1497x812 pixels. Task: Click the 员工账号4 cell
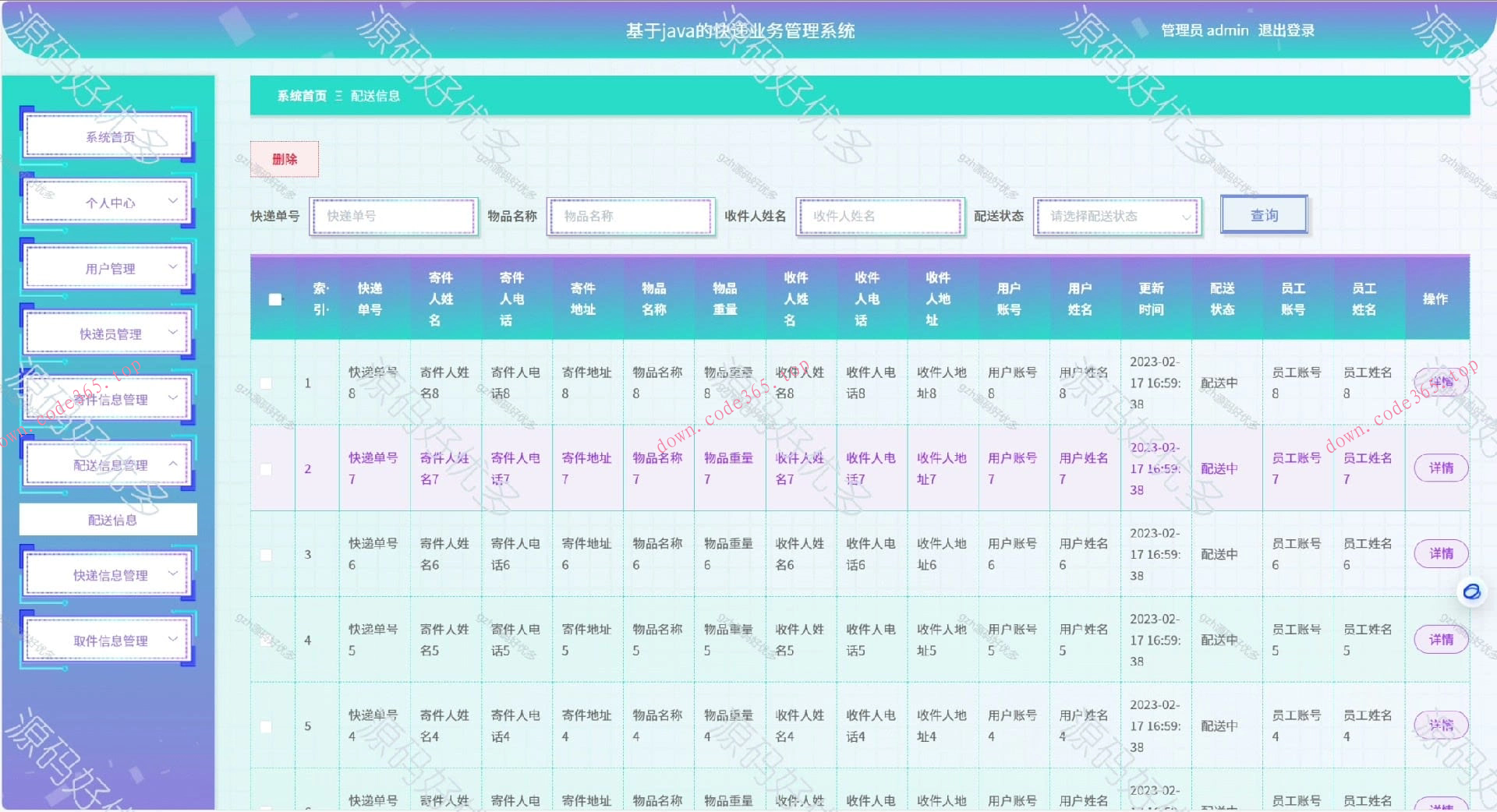(x=1297, y=726)
